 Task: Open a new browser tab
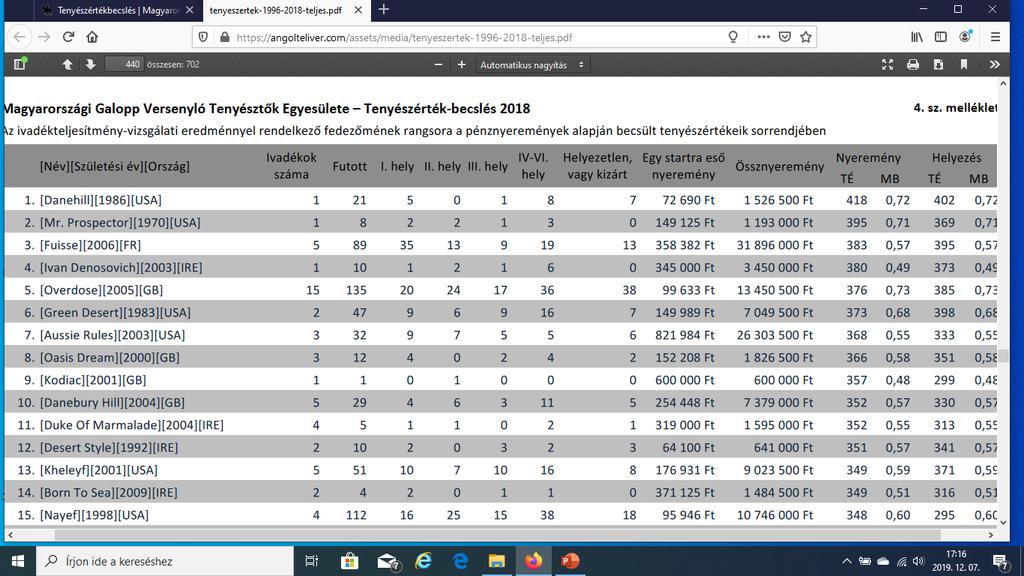(383, 10)
